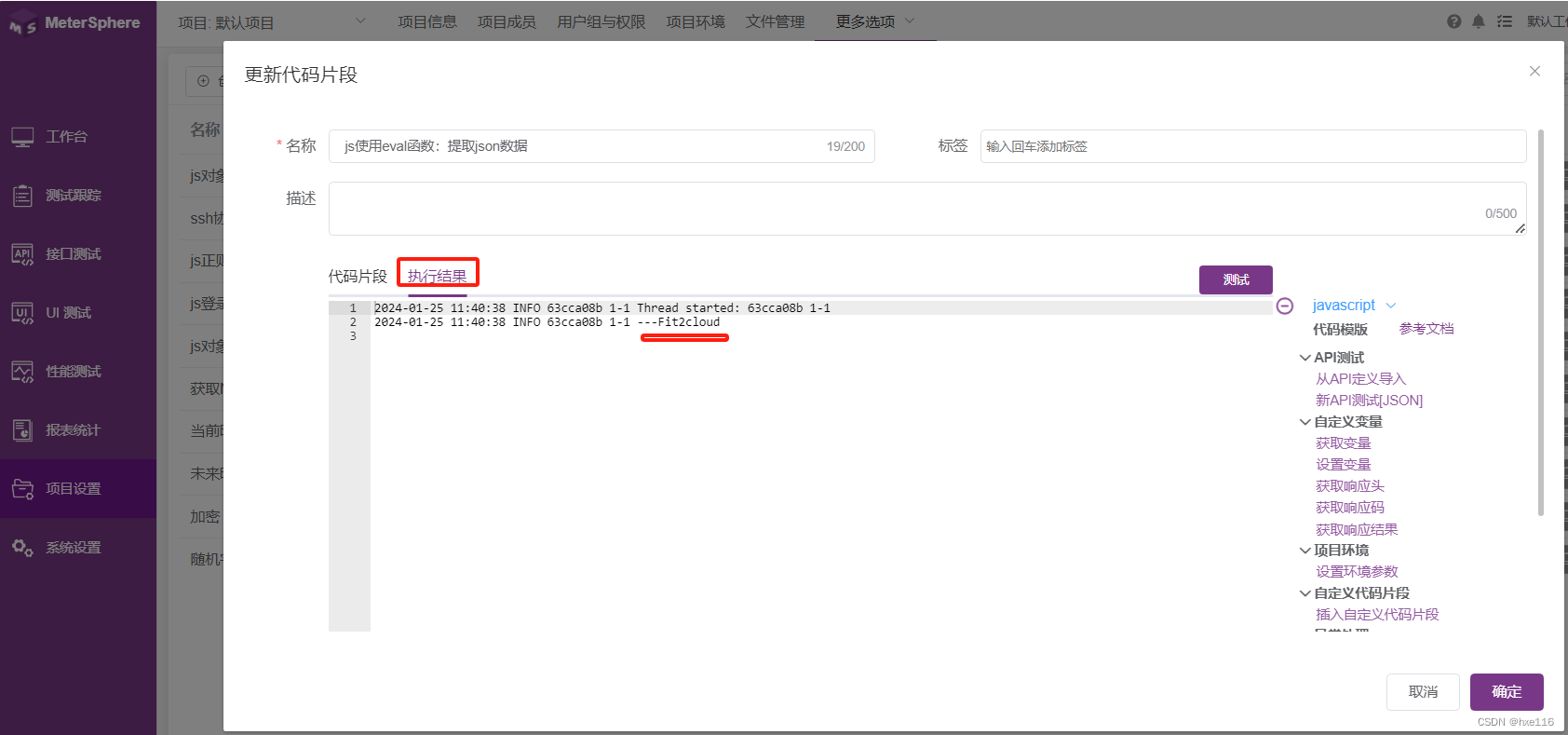Open the 性能测试 sidebar icon
Image resolution: width=1568 pixels, height=735 pixels.
22,372
